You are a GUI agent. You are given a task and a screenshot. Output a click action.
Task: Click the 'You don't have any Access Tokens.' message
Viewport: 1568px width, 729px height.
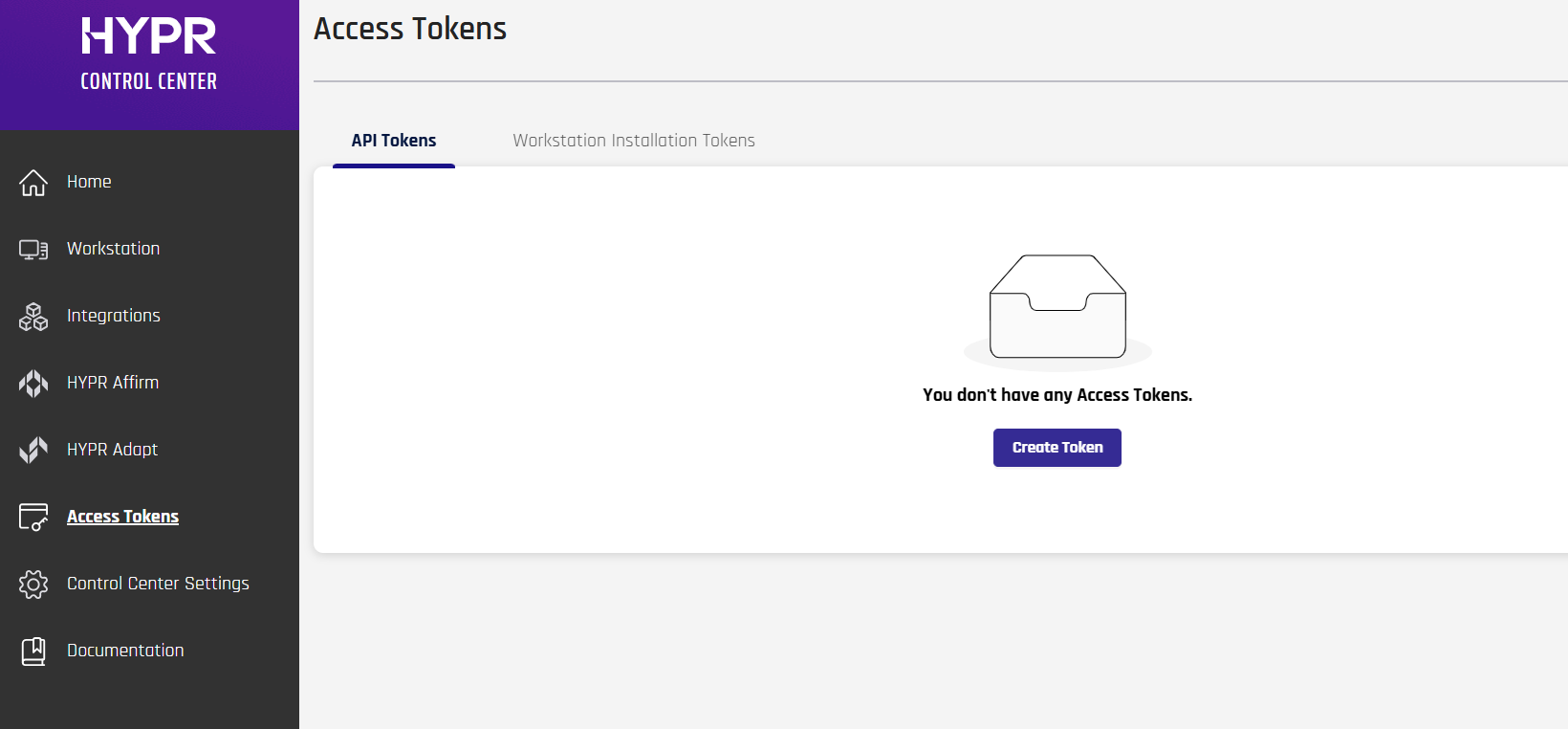(1057, 395)
